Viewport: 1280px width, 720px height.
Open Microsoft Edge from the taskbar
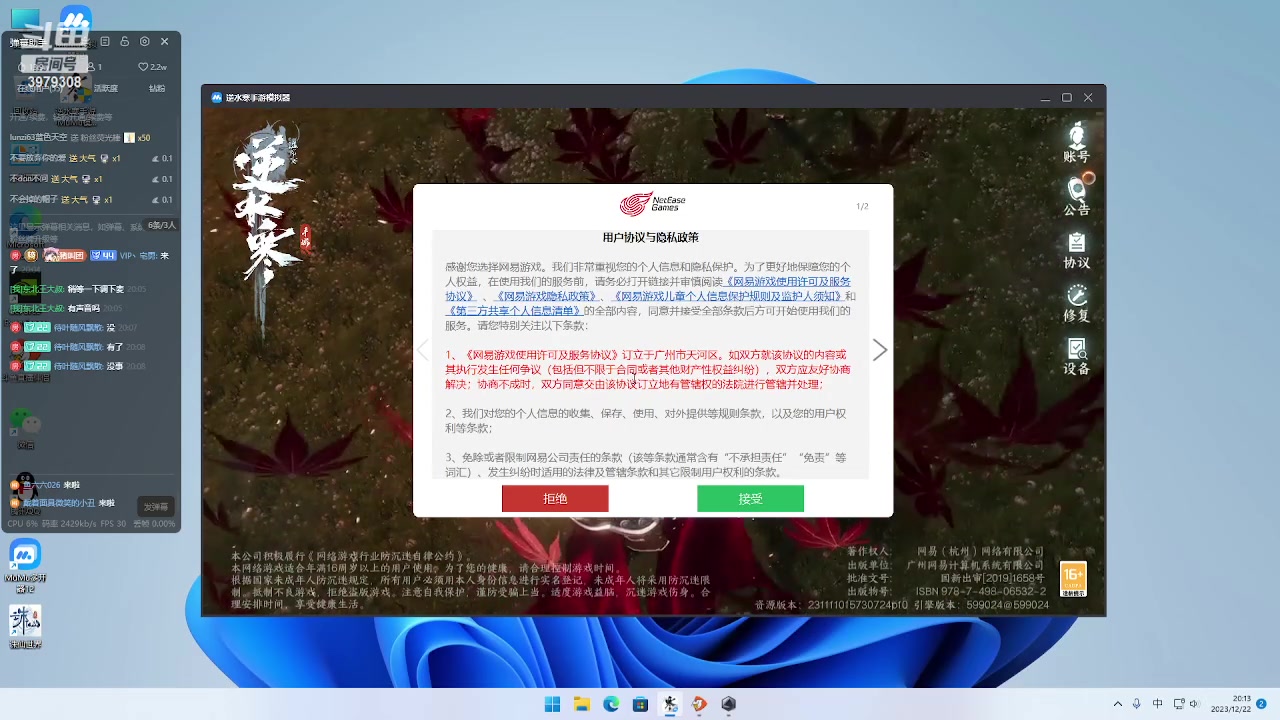pos(611,704)
